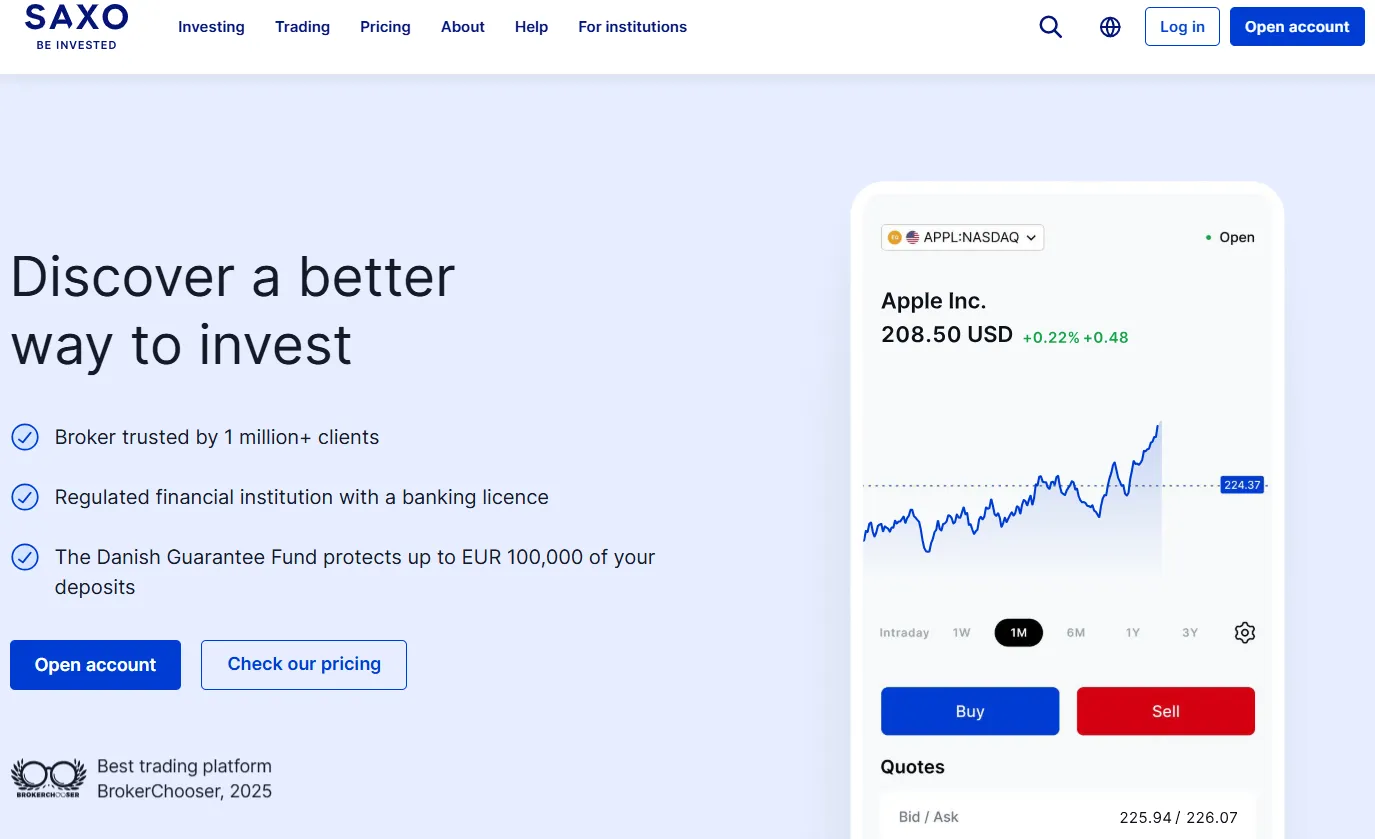This screenshot has width=1375, height=839.
Task: Open the Pricing navigation menu
Action: coord(385,27)
